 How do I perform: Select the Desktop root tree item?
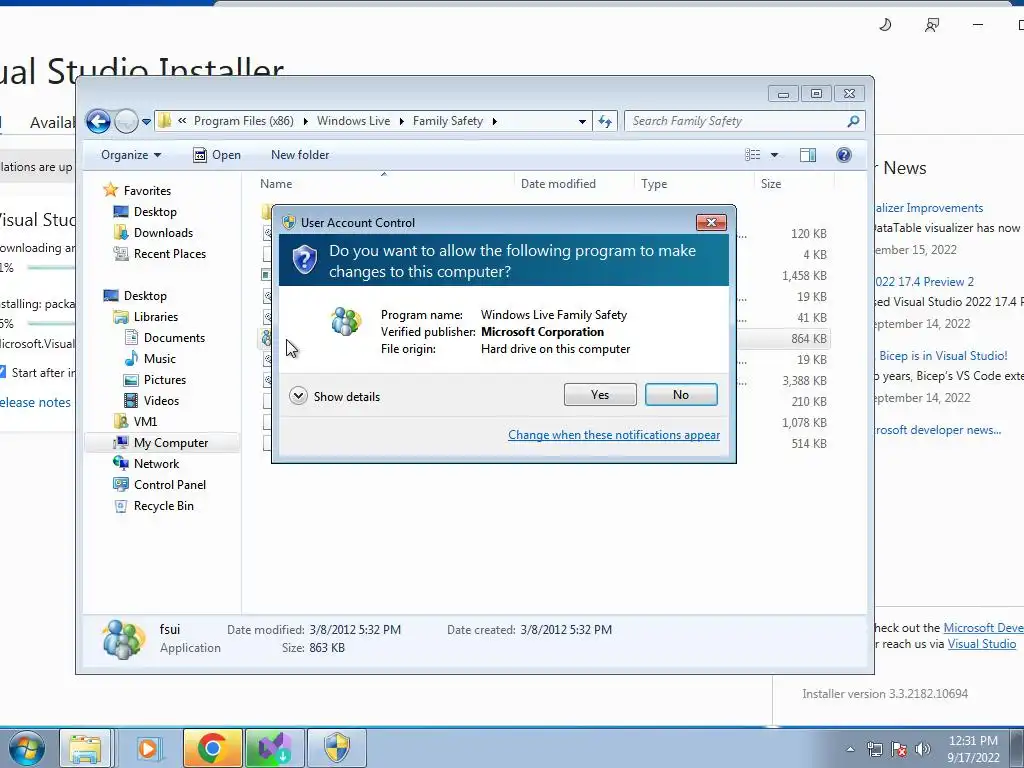point(145,296)
